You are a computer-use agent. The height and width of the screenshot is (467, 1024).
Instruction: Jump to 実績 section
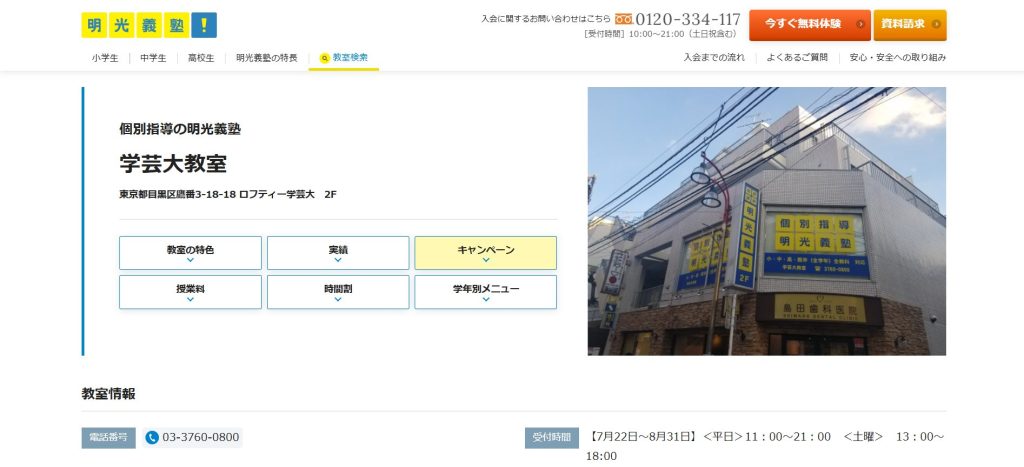[x=338, y=253]
